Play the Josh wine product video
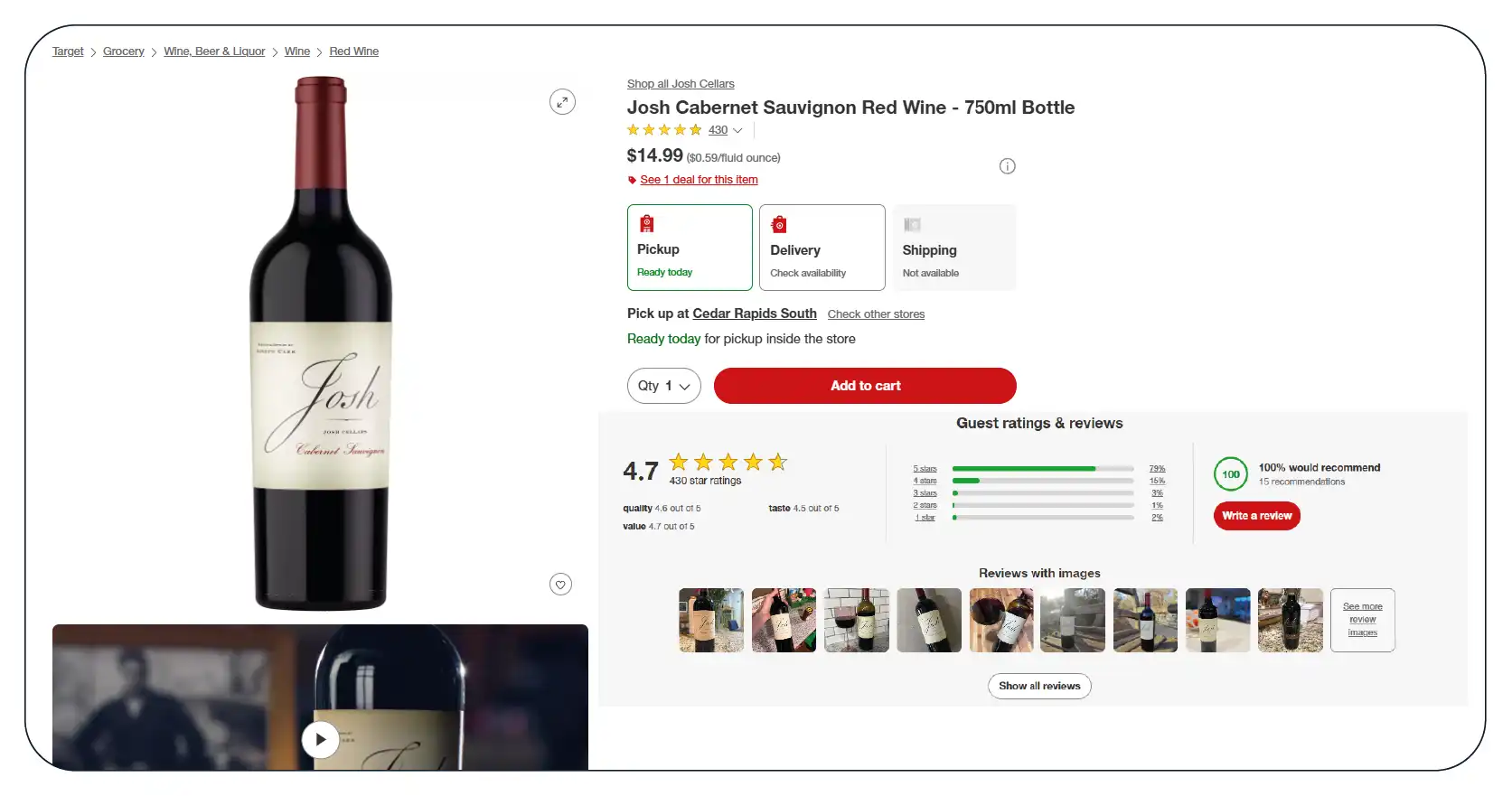Screen dimensions: 1512x796 pos(320,740)
